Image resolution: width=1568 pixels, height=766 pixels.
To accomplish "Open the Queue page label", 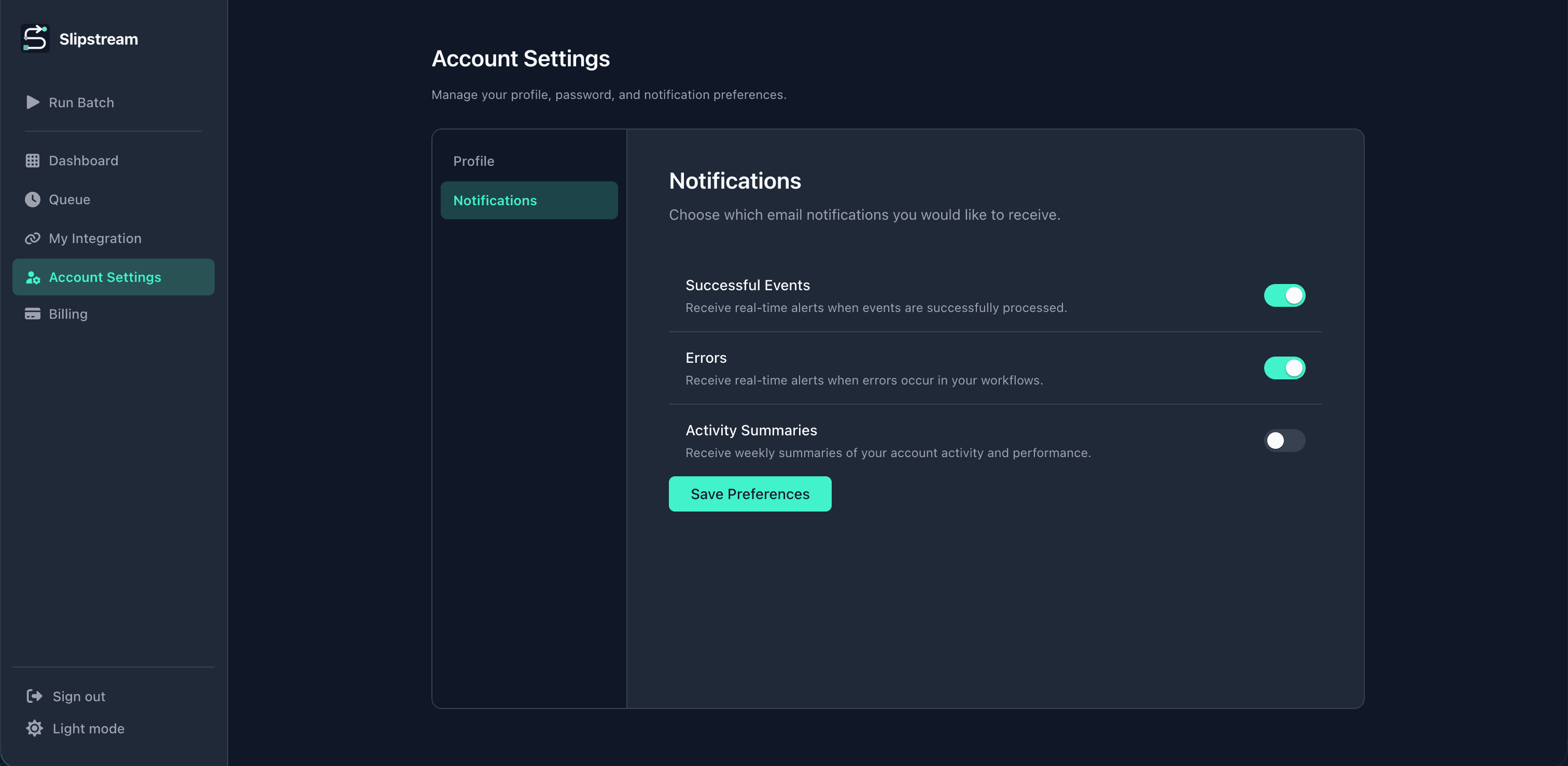I will point(69,200).
